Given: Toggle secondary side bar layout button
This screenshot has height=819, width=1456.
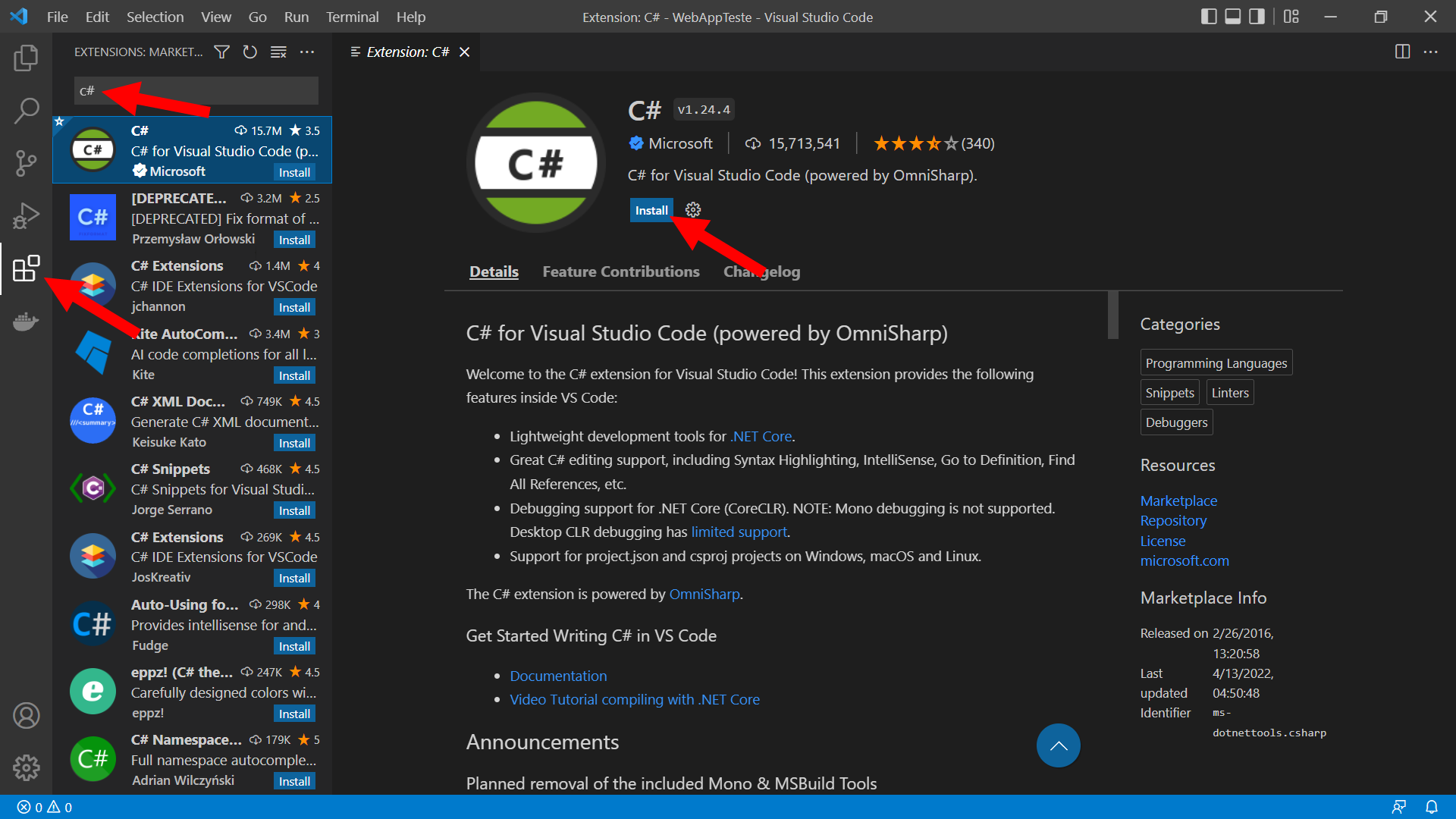Looking at the screenshot, I should point(1257,17).
